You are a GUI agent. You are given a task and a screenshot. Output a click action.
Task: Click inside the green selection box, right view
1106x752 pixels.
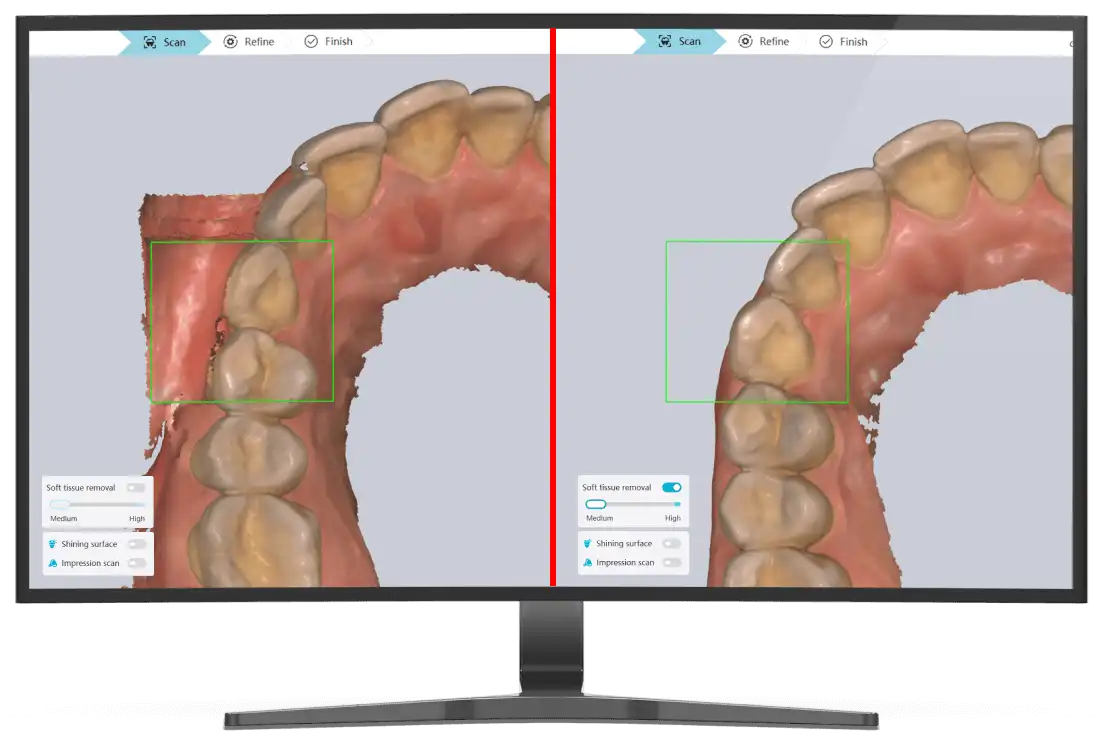coord(756,321)
